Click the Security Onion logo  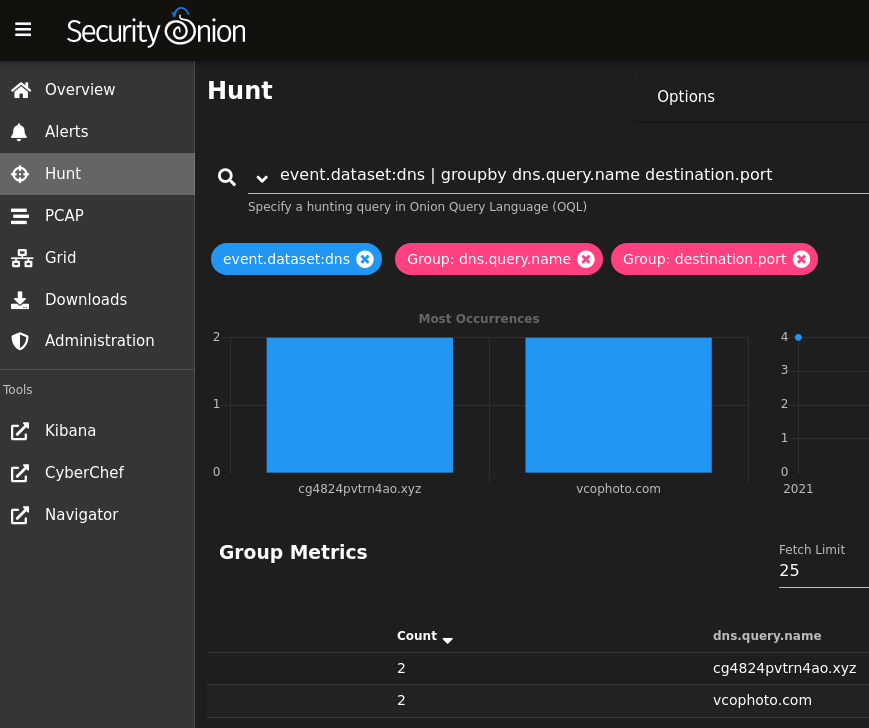(x=156, y=28)
